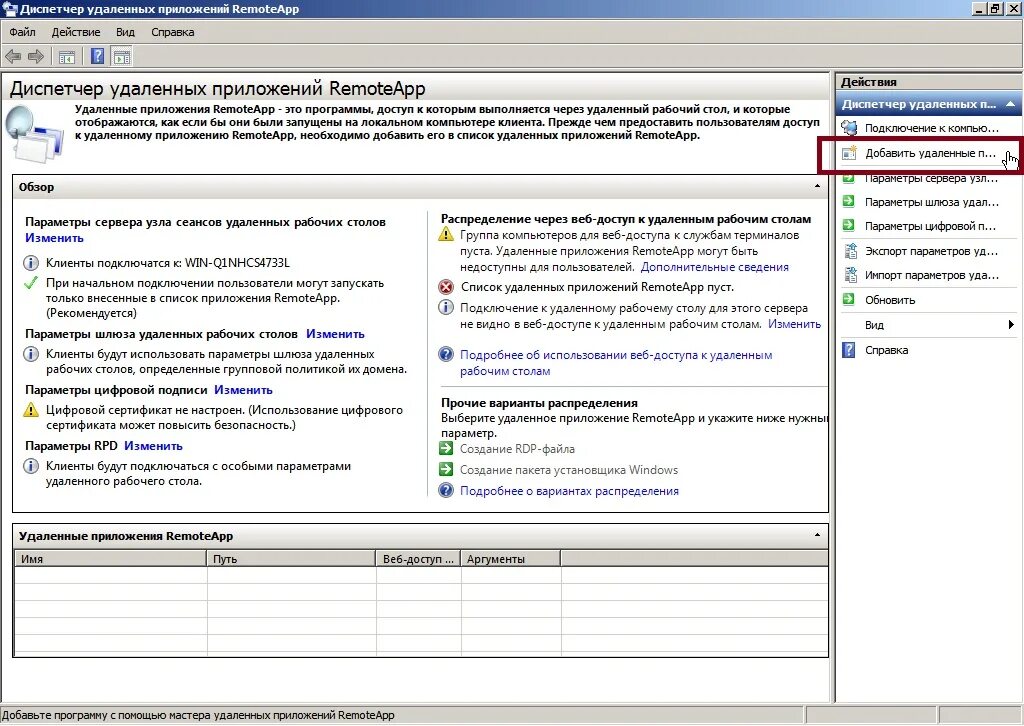Click Изменить next to Параметры цифровой подписи
The image size is (1024, 726).
point(243,390)
